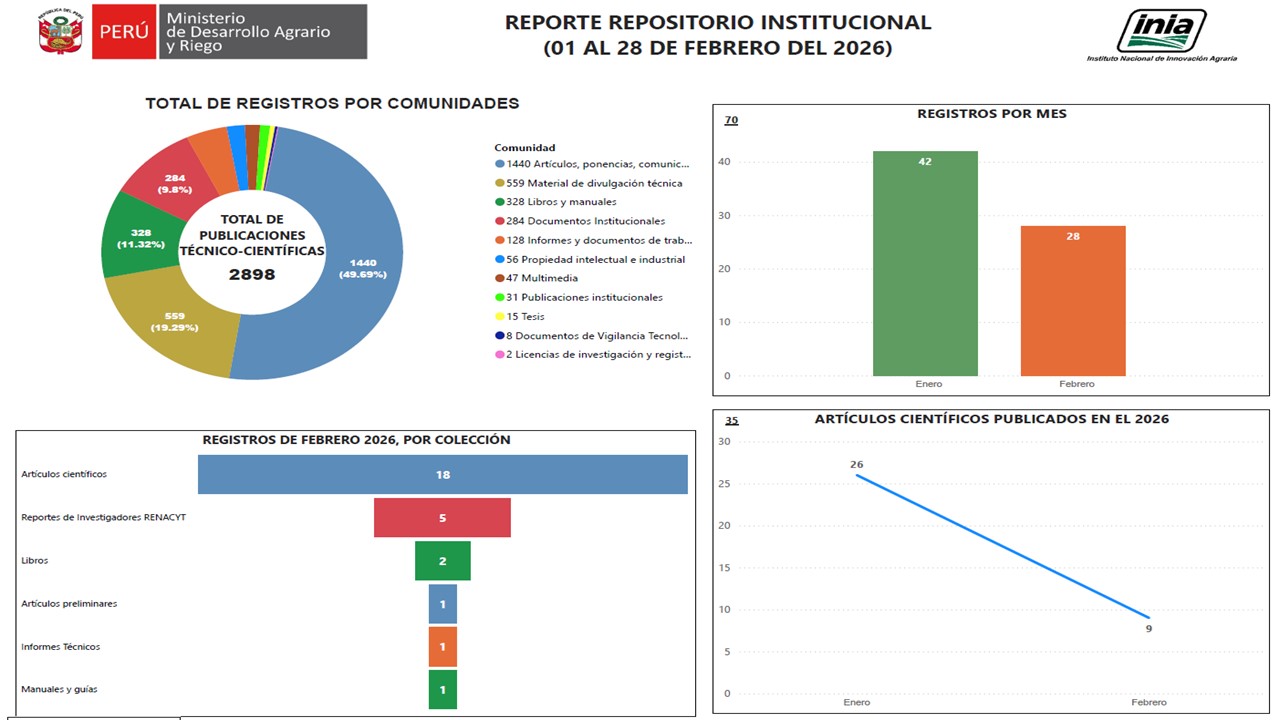Screen dimensions: 1280x720
Task: Click the INIA institute logo
Action: coord(1161,36)
